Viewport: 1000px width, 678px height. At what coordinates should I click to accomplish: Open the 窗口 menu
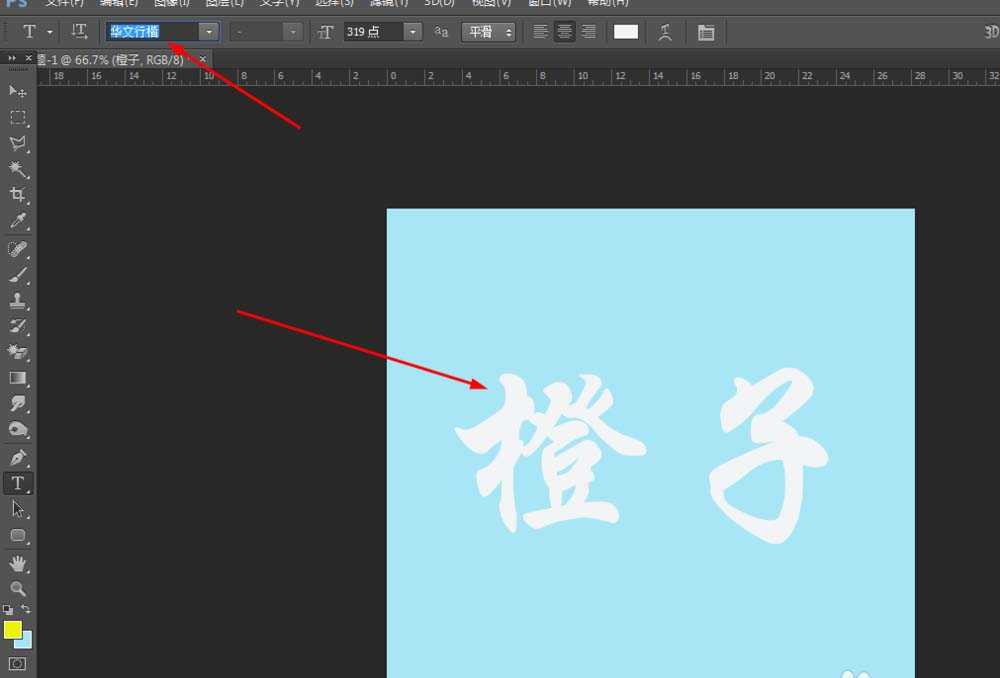[x=549, y=4]
